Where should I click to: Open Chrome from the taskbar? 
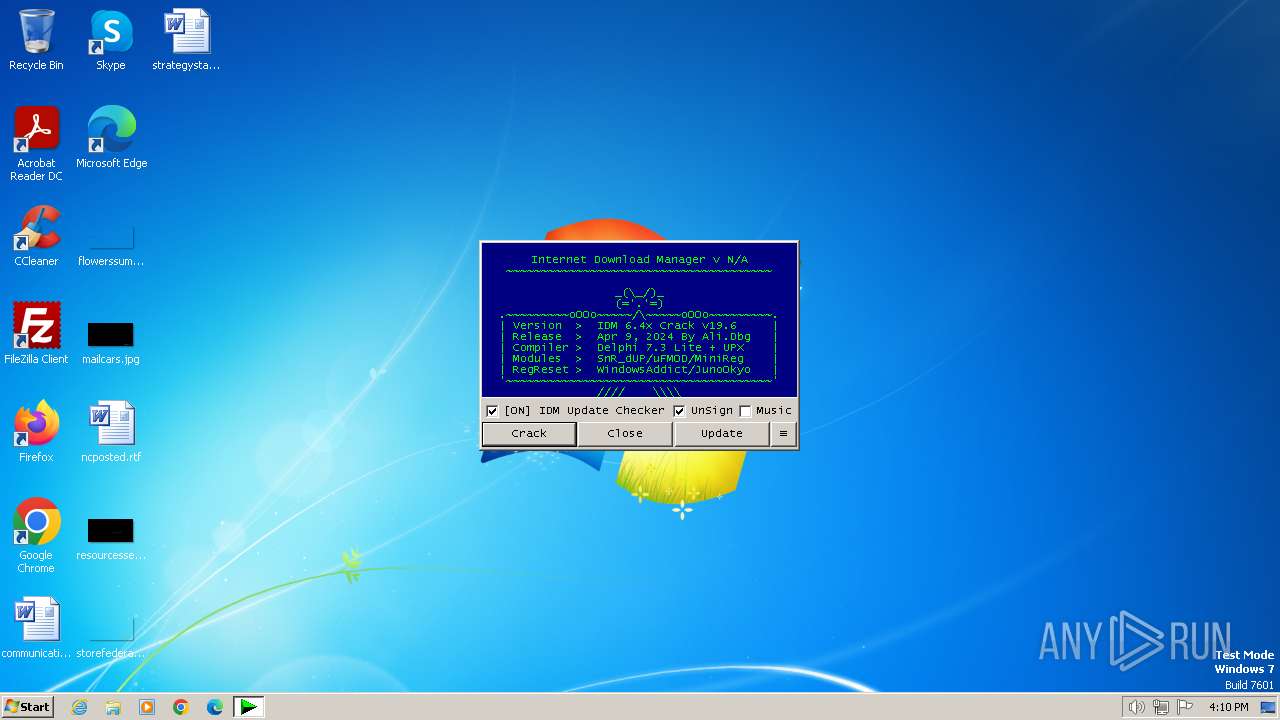[x=181, y=707]
